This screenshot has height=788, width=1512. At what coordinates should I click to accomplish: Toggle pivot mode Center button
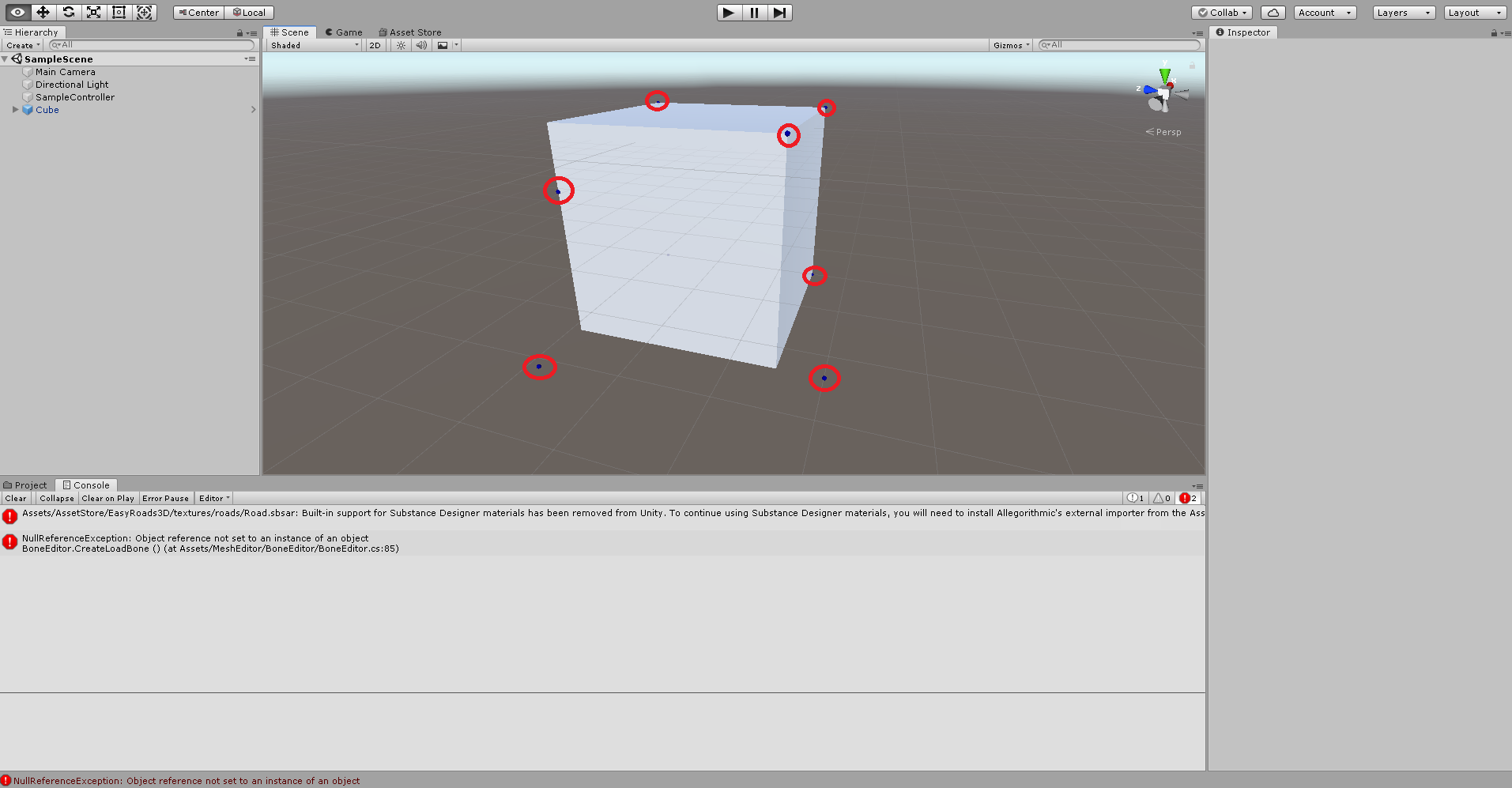click(x=198, y=13)
